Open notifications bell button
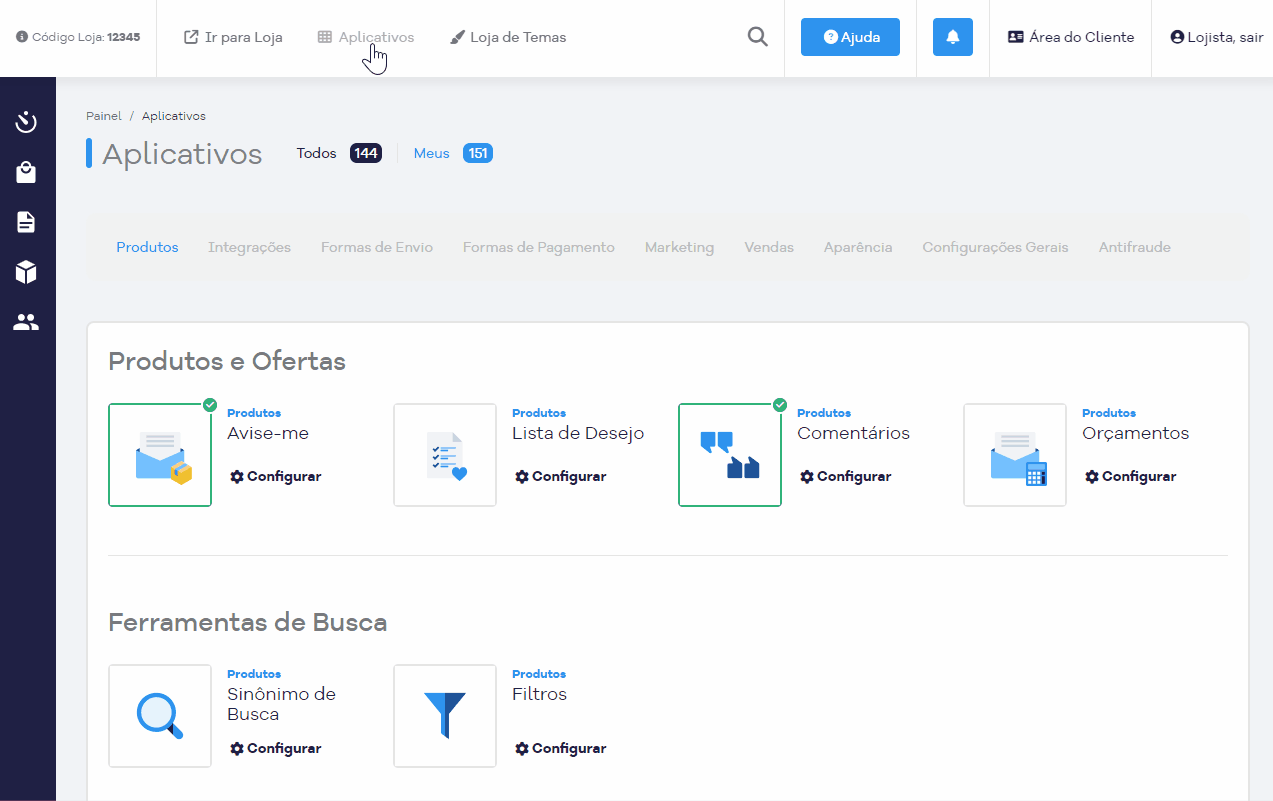 (953, 37)
